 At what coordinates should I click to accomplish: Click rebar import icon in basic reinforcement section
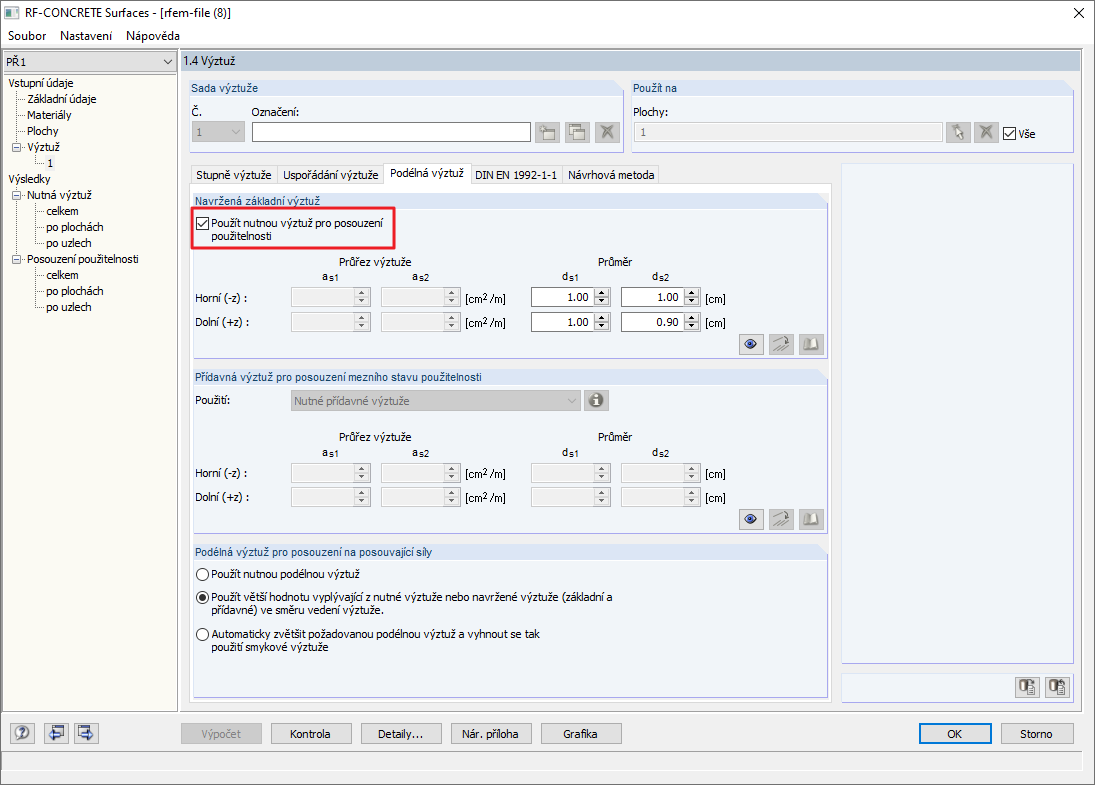(781, 344)
